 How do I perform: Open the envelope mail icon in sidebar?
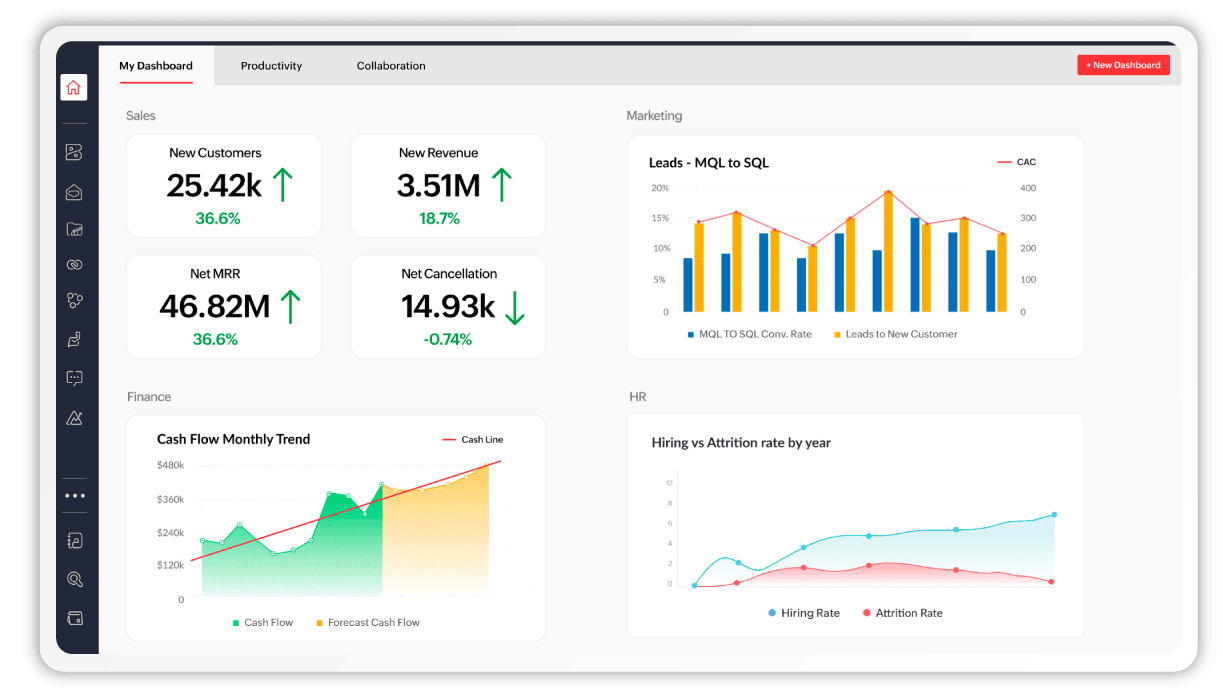74,192
